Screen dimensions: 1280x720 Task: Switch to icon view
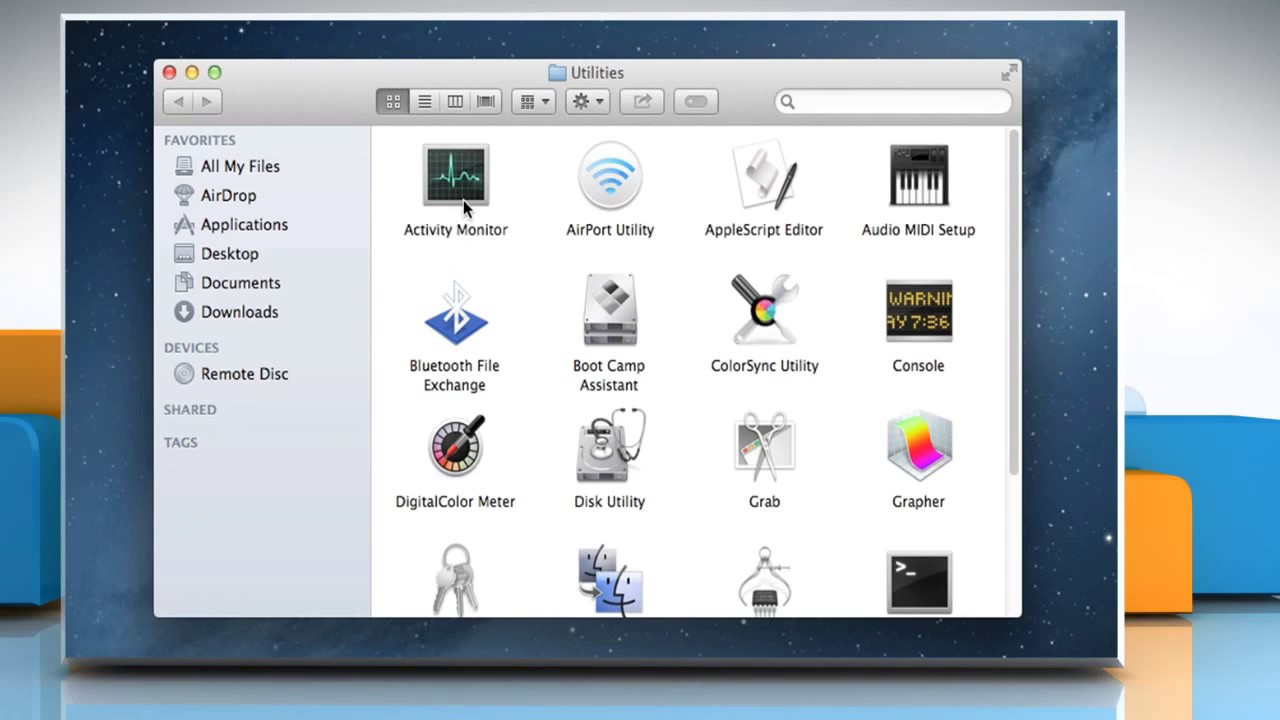pyautogui.click(x=393, y=101)
